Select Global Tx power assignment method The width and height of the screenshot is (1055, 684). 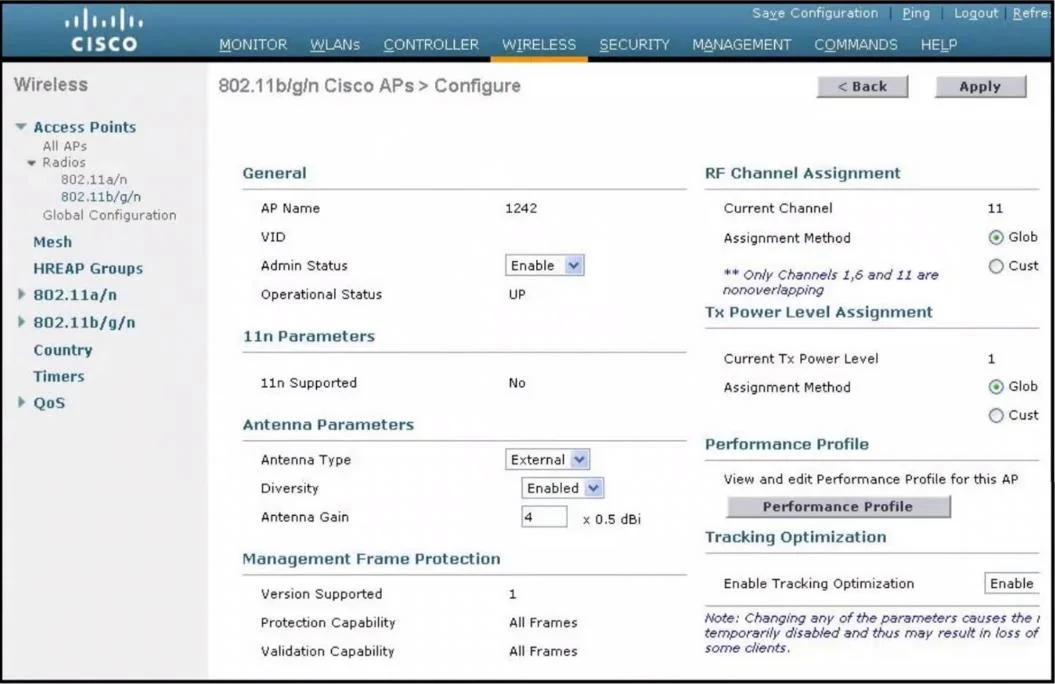tap(996, 387)
